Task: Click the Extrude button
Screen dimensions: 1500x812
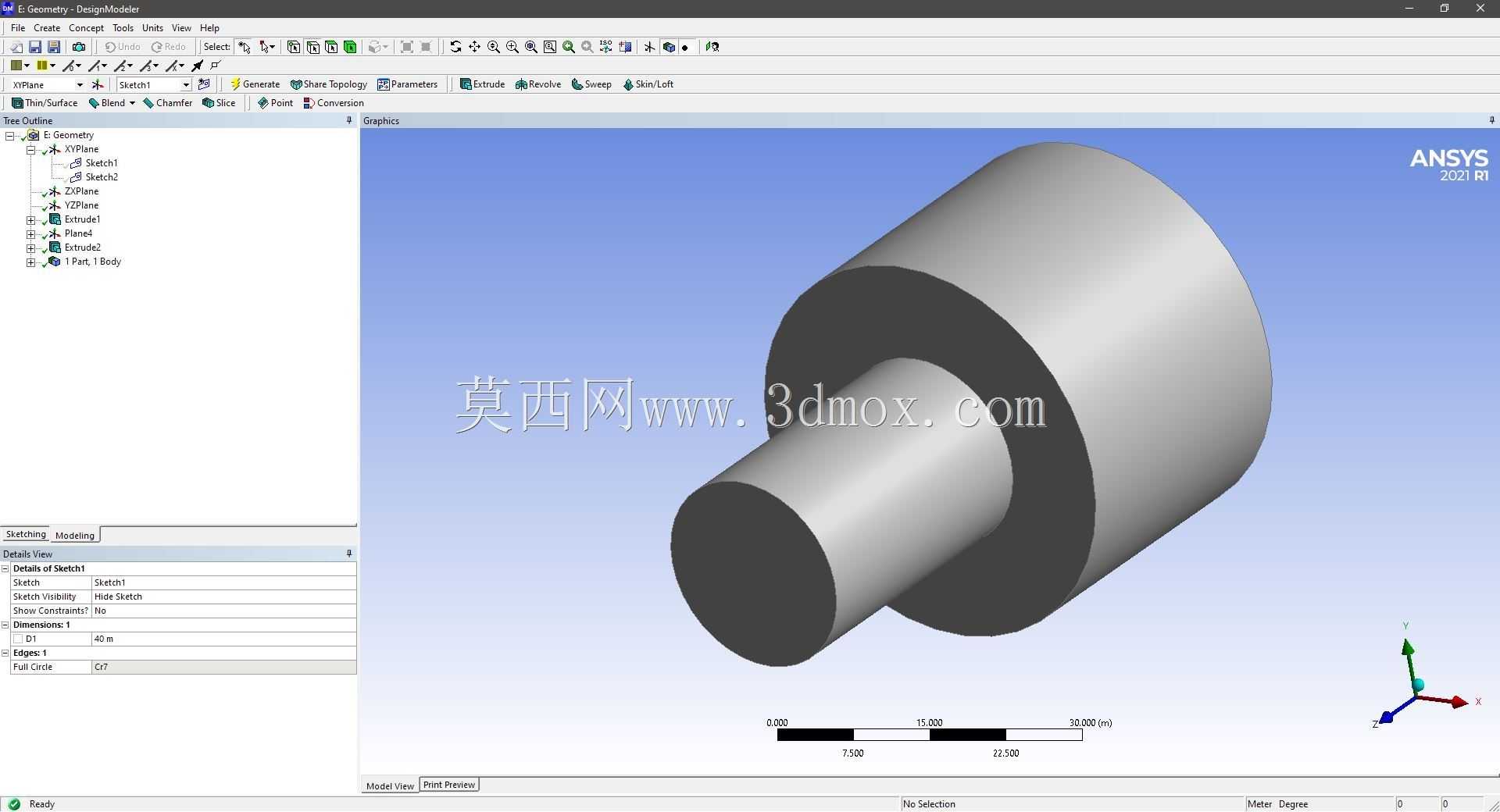Action: coord(482,84)
